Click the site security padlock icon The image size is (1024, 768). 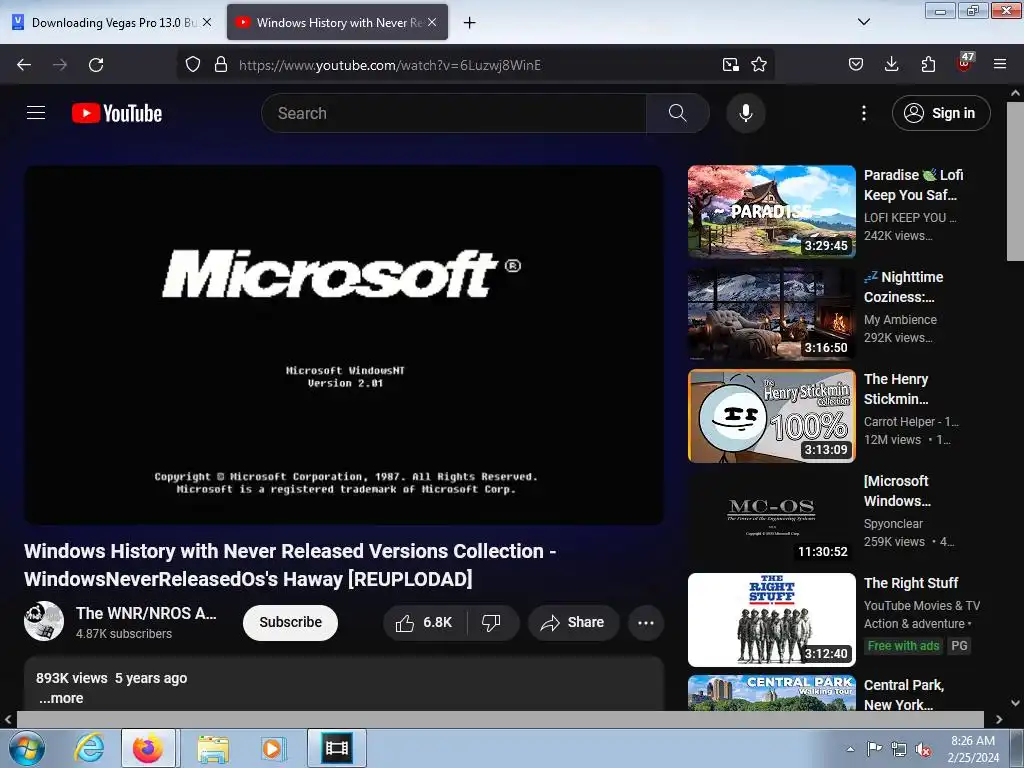pyautogui.click(x=221, y=64)
